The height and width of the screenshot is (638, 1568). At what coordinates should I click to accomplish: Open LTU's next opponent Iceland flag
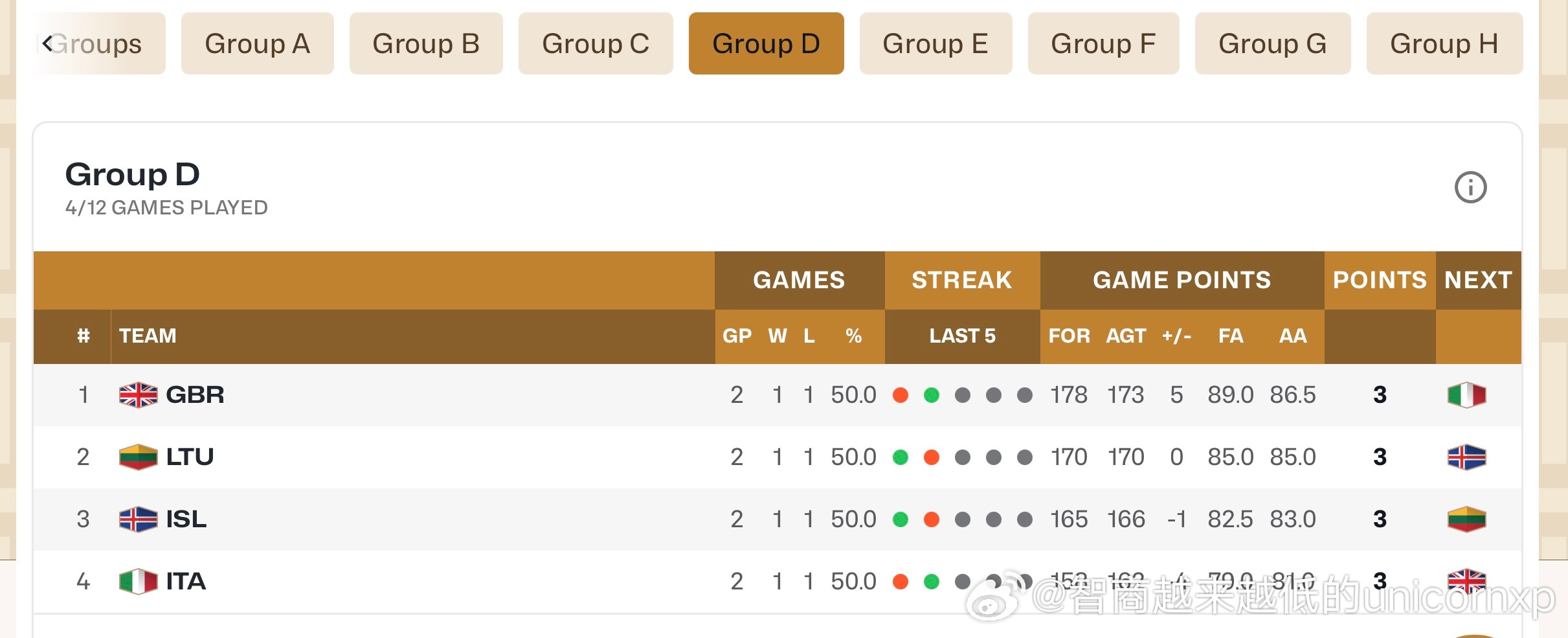1466,457
